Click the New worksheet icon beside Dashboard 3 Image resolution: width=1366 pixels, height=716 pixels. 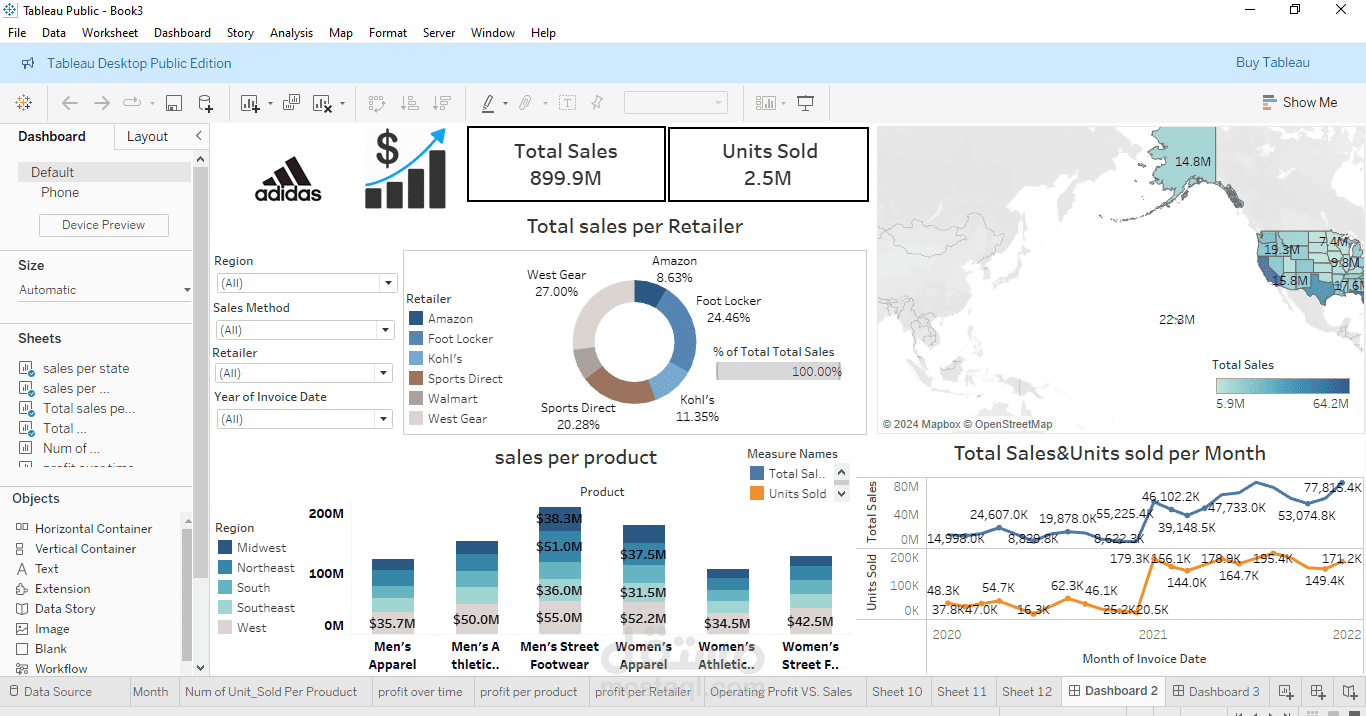[x=1286, y=691]
